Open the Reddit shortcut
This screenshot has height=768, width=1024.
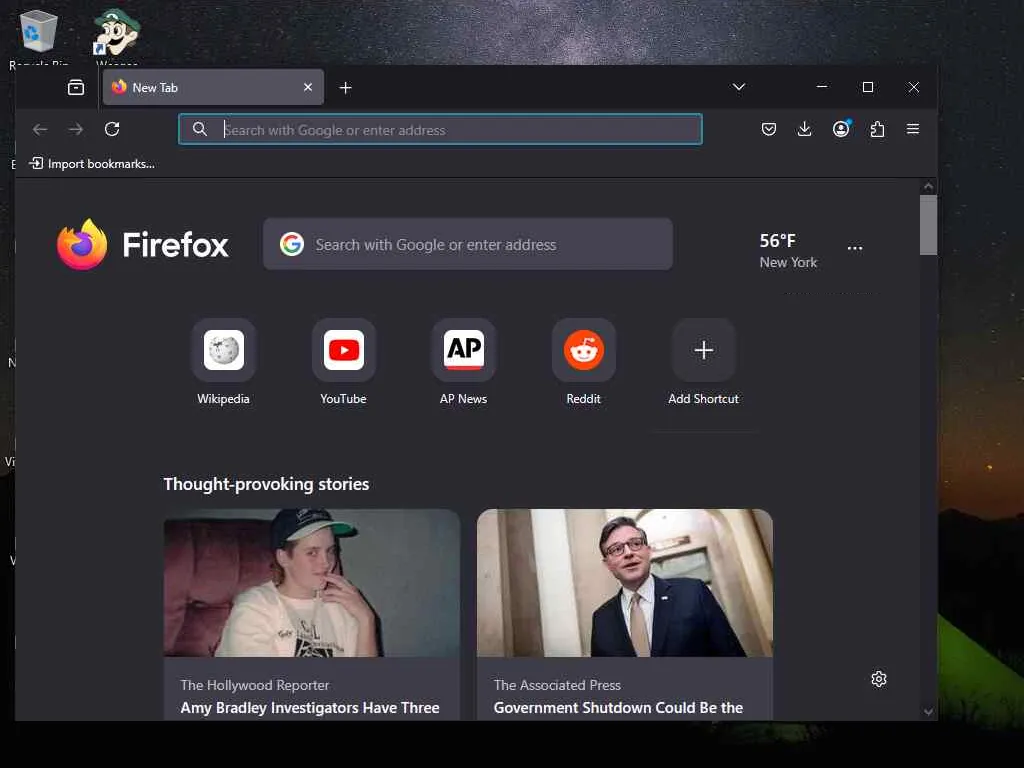coord(583,362)
